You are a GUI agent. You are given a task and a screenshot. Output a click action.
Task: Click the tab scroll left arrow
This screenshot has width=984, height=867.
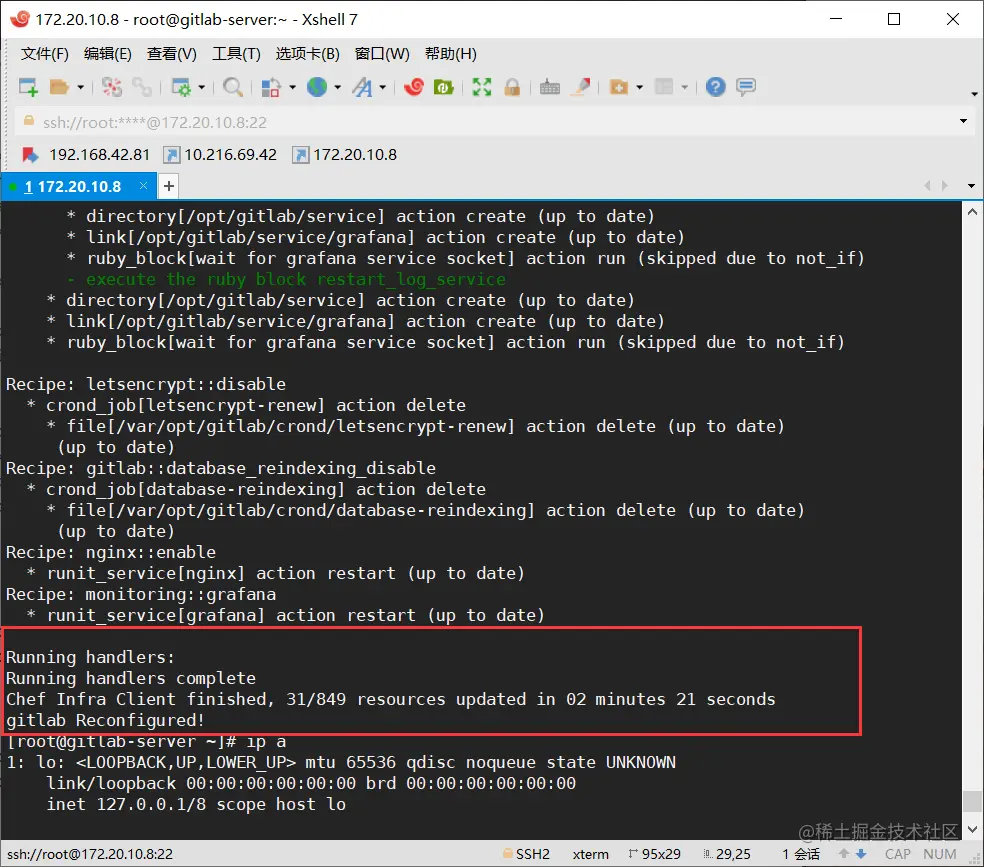[x=927, y=186]
